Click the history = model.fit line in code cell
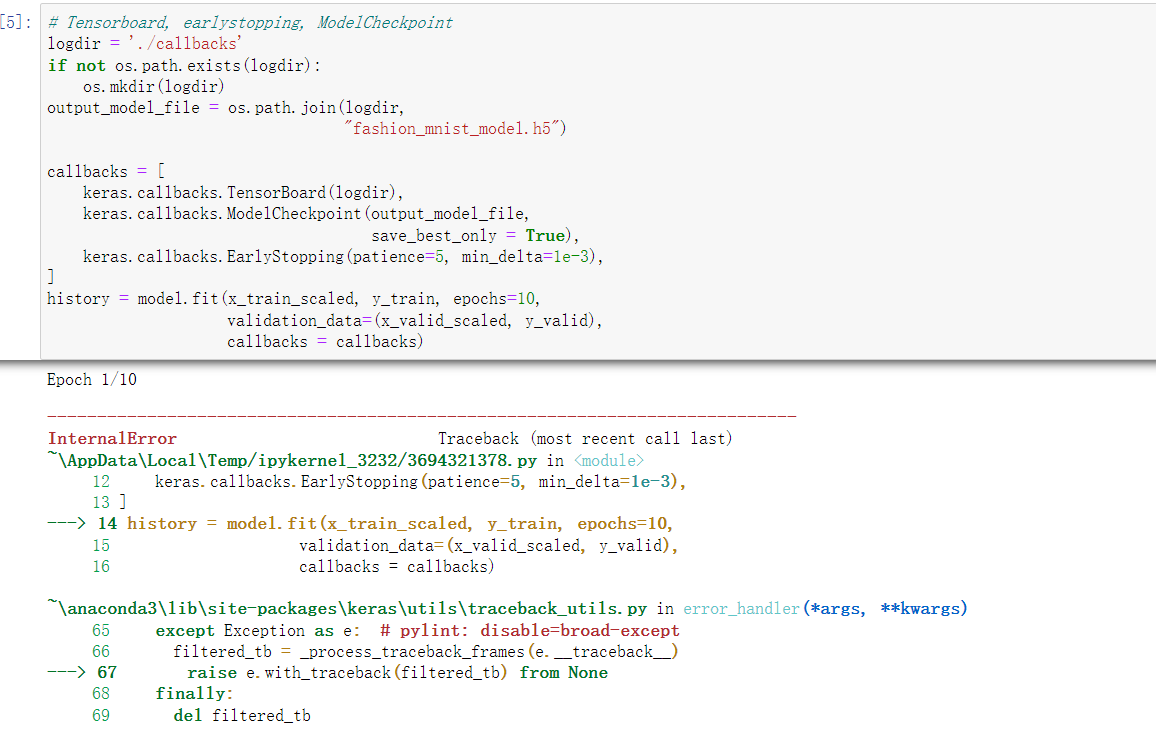This screenshot has height=747, width=1156. tap(293, 299)
